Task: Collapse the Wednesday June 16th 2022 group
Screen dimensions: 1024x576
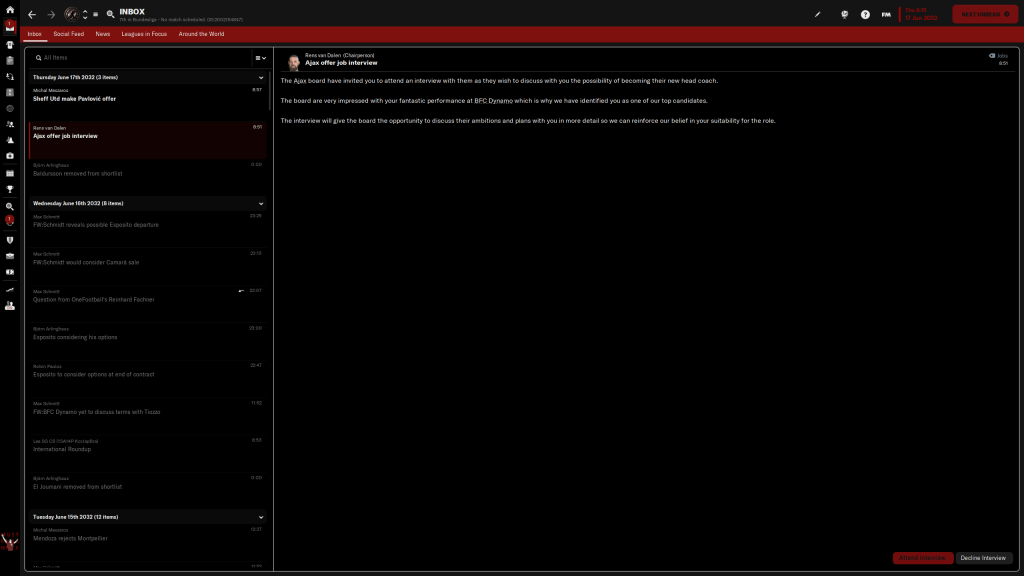Action: point(261,203)
